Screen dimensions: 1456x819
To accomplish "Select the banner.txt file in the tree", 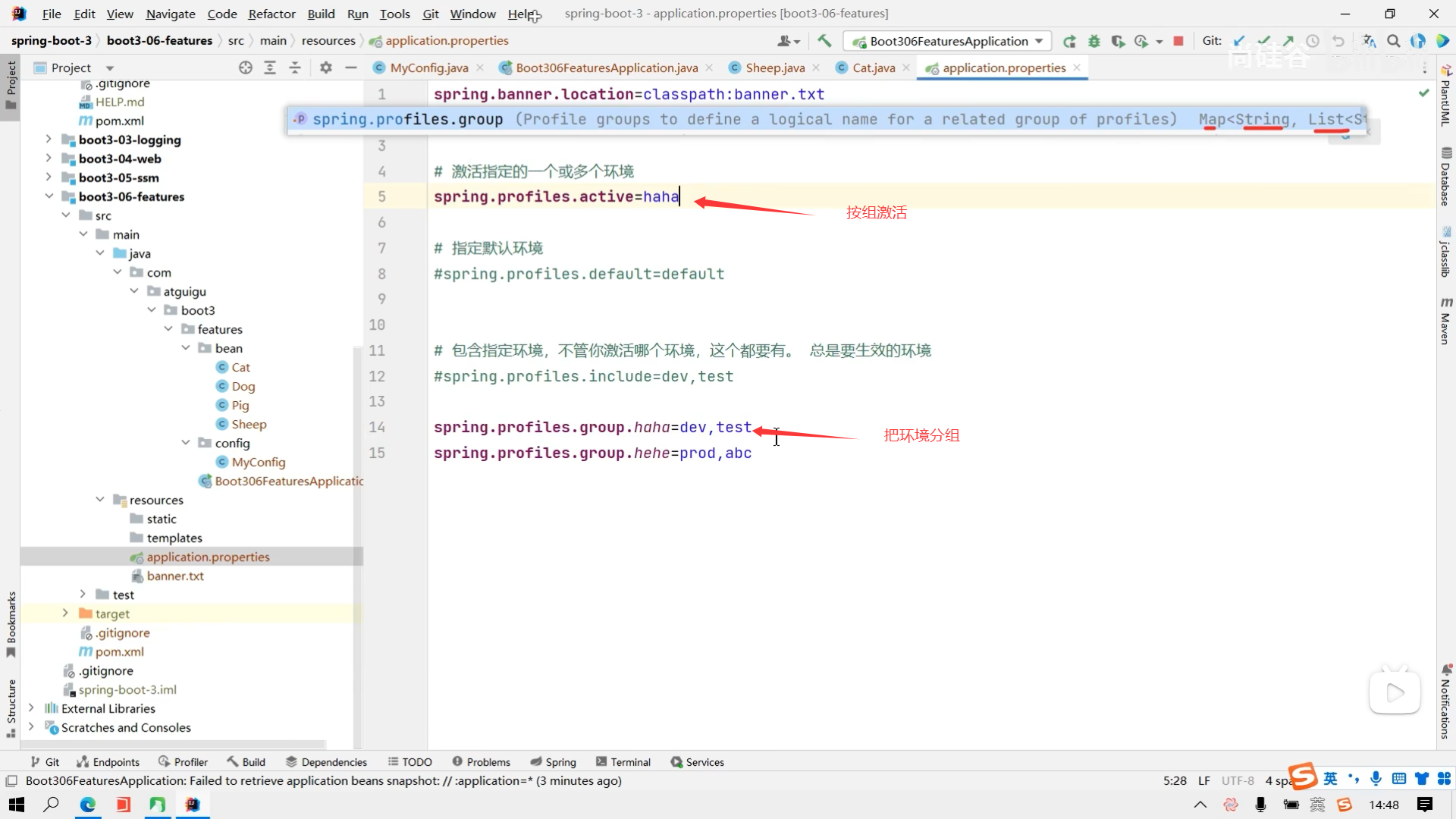I will 175,576.
